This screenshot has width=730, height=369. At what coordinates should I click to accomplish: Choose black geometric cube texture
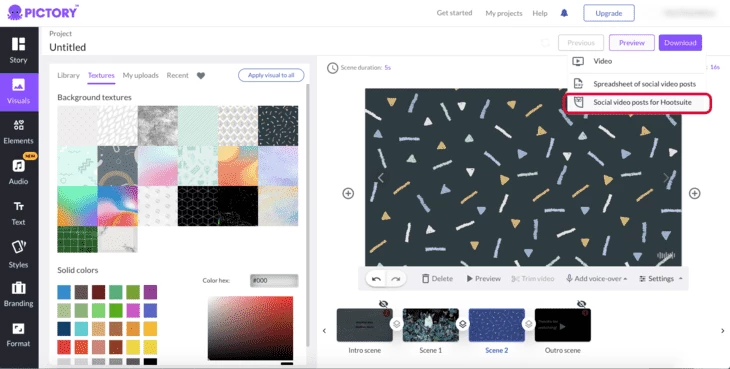coord(197,206)
